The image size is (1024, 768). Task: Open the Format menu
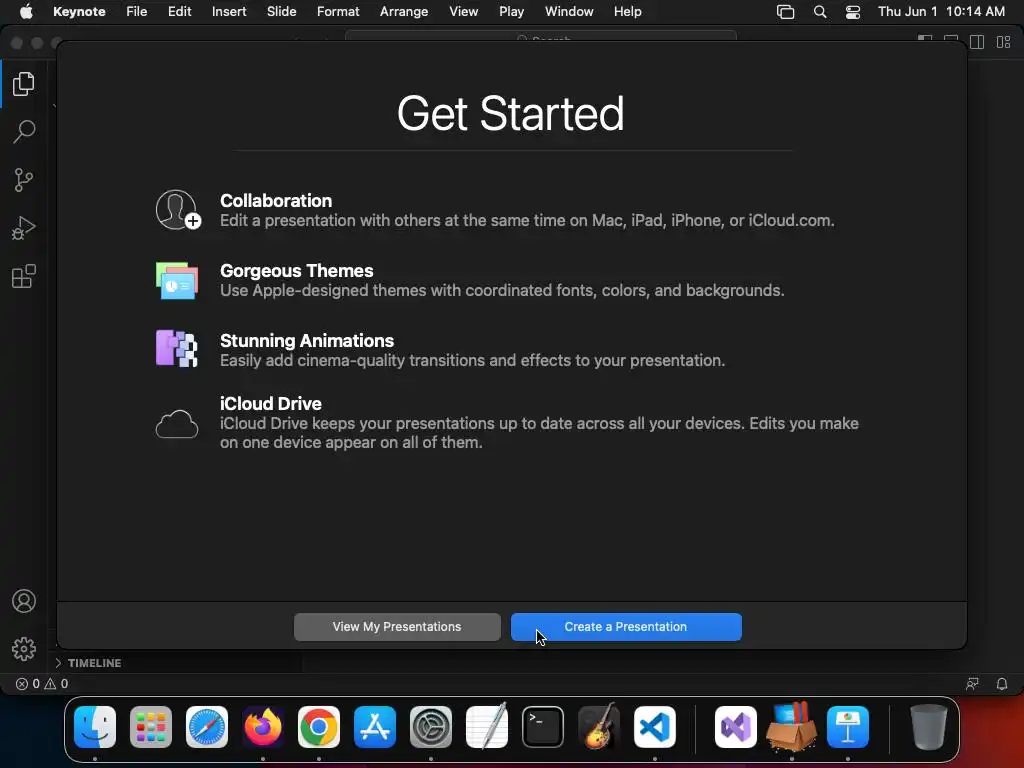338,12
